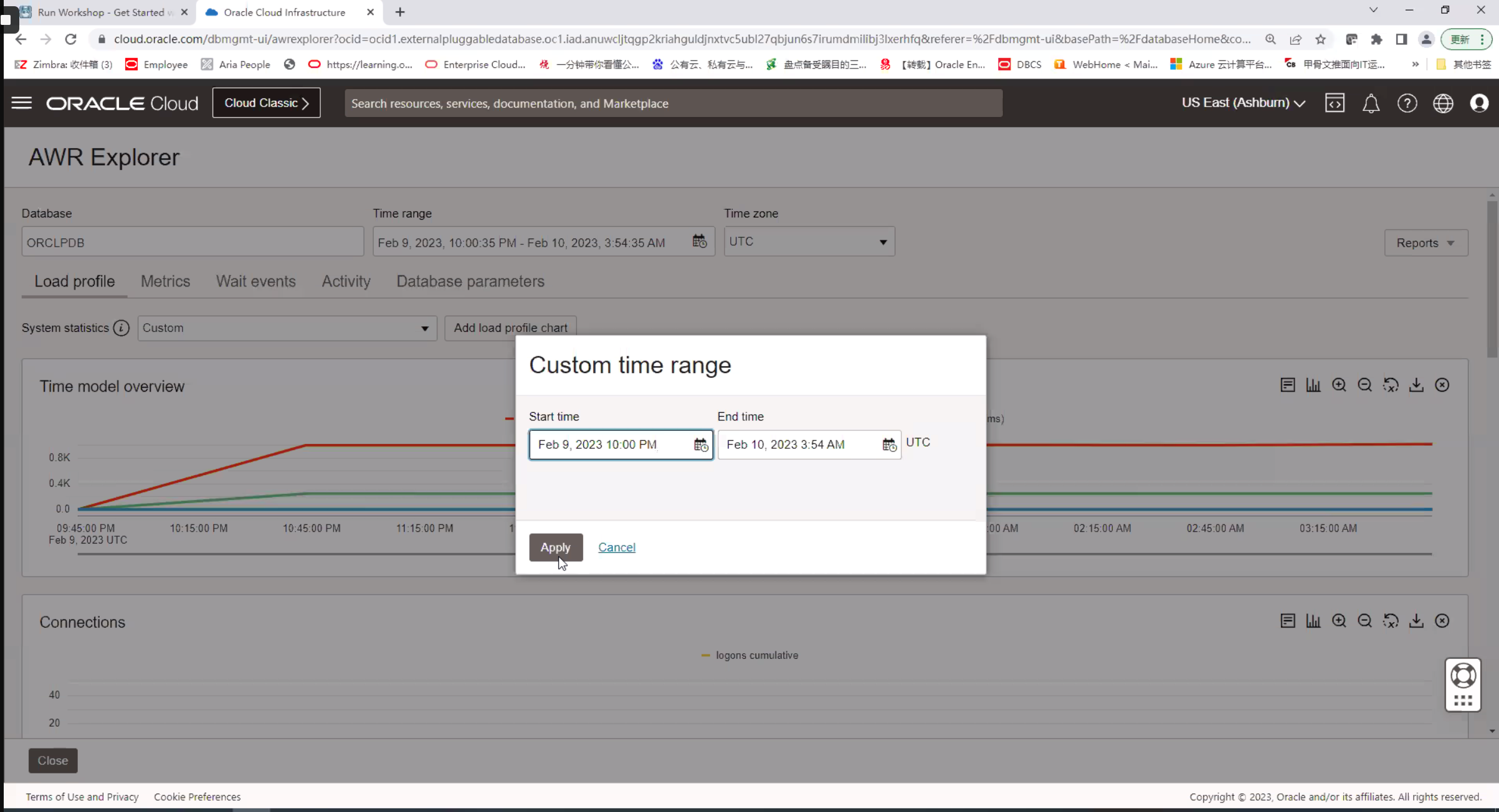Screen dimensions: 1499x812
Task: Open browser extensions puzzle icon
Action: 1376,39
